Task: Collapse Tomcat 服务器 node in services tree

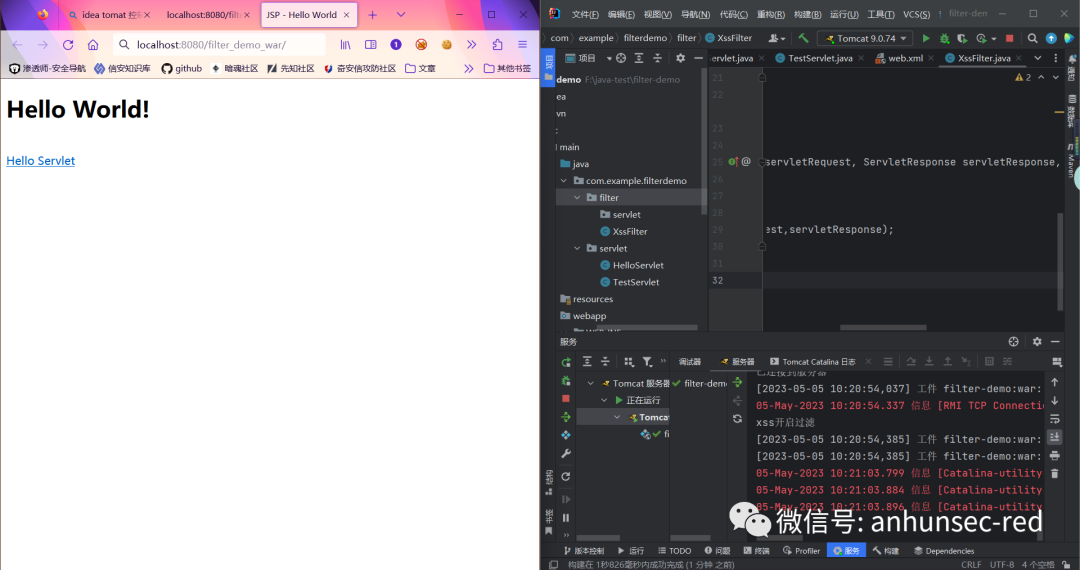Action: (590, 383)
